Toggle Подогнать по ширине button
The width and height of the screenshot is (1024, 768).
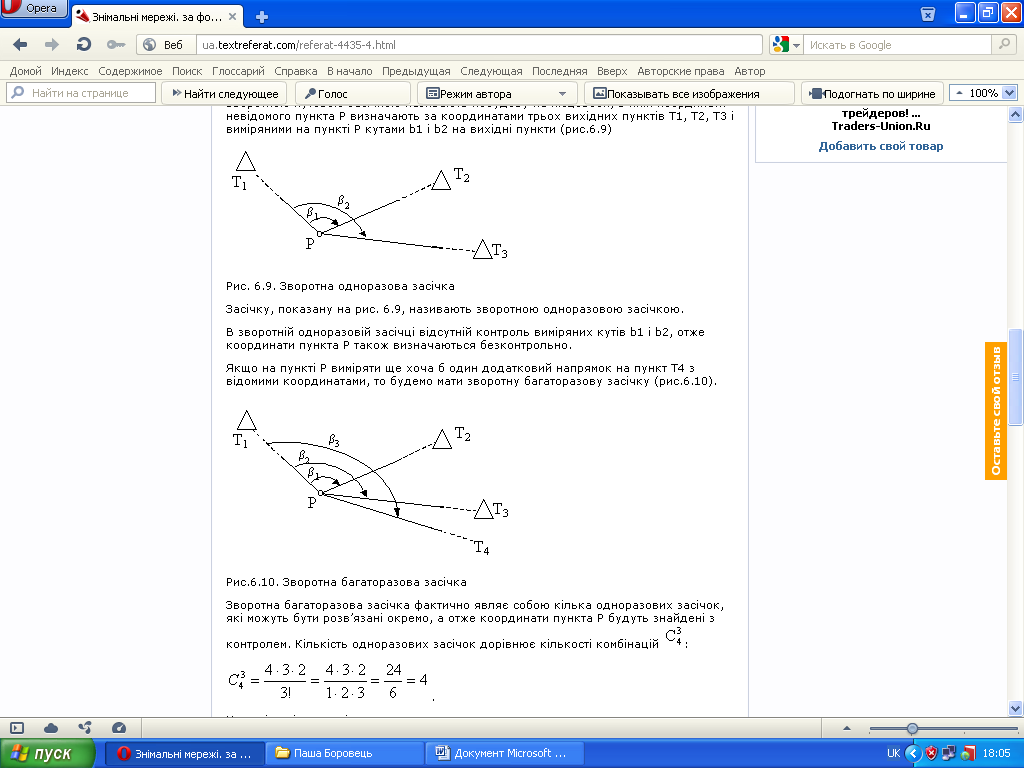[872, 93]
